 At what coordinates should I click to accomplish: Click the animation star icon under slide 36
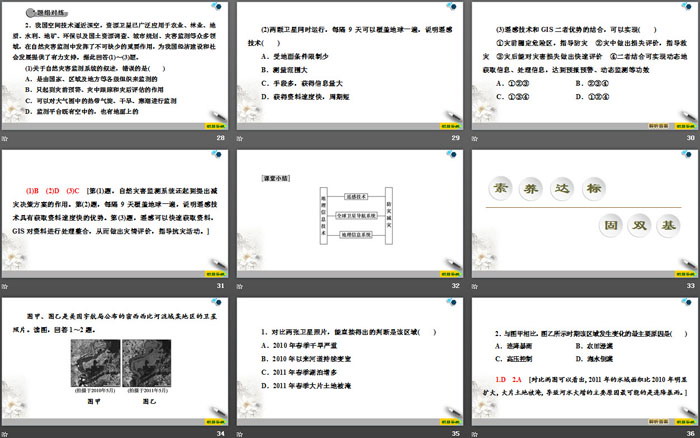(472, 432)
